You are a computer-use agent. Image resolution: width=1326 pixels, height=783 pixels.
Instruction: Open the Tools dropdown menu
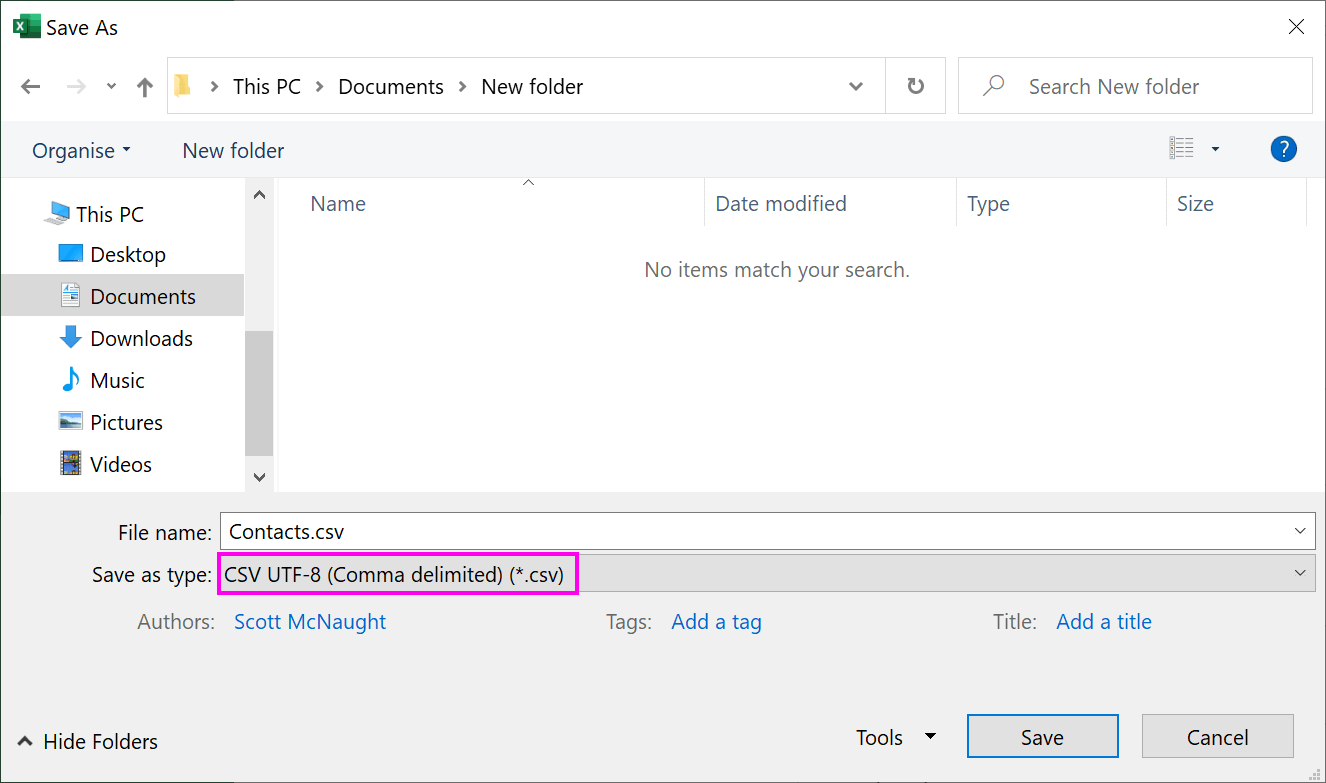[x=895, y=738]
